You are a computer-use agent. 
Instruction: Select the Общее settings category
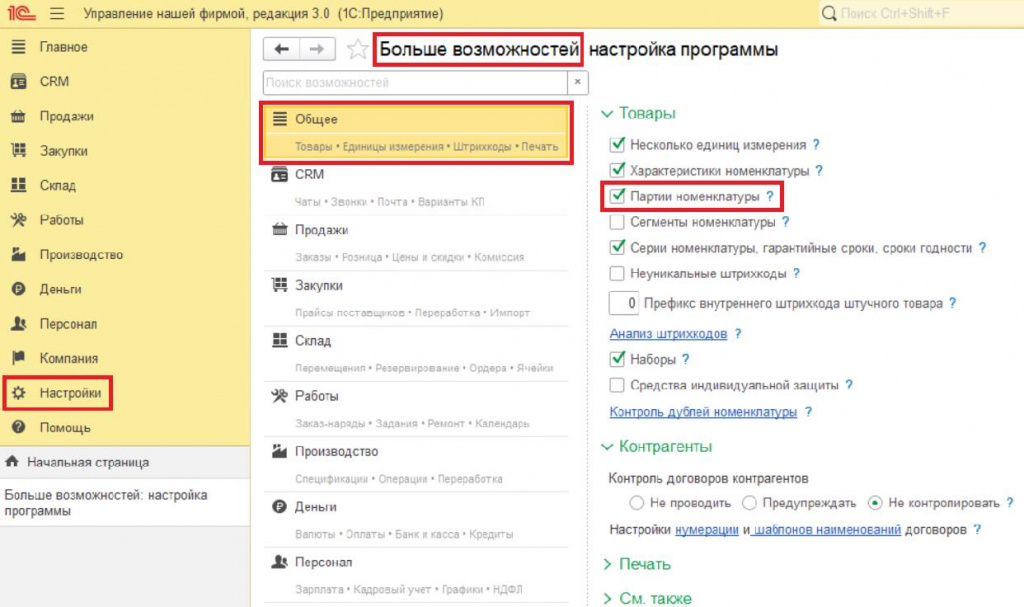[x=416, y=133]
